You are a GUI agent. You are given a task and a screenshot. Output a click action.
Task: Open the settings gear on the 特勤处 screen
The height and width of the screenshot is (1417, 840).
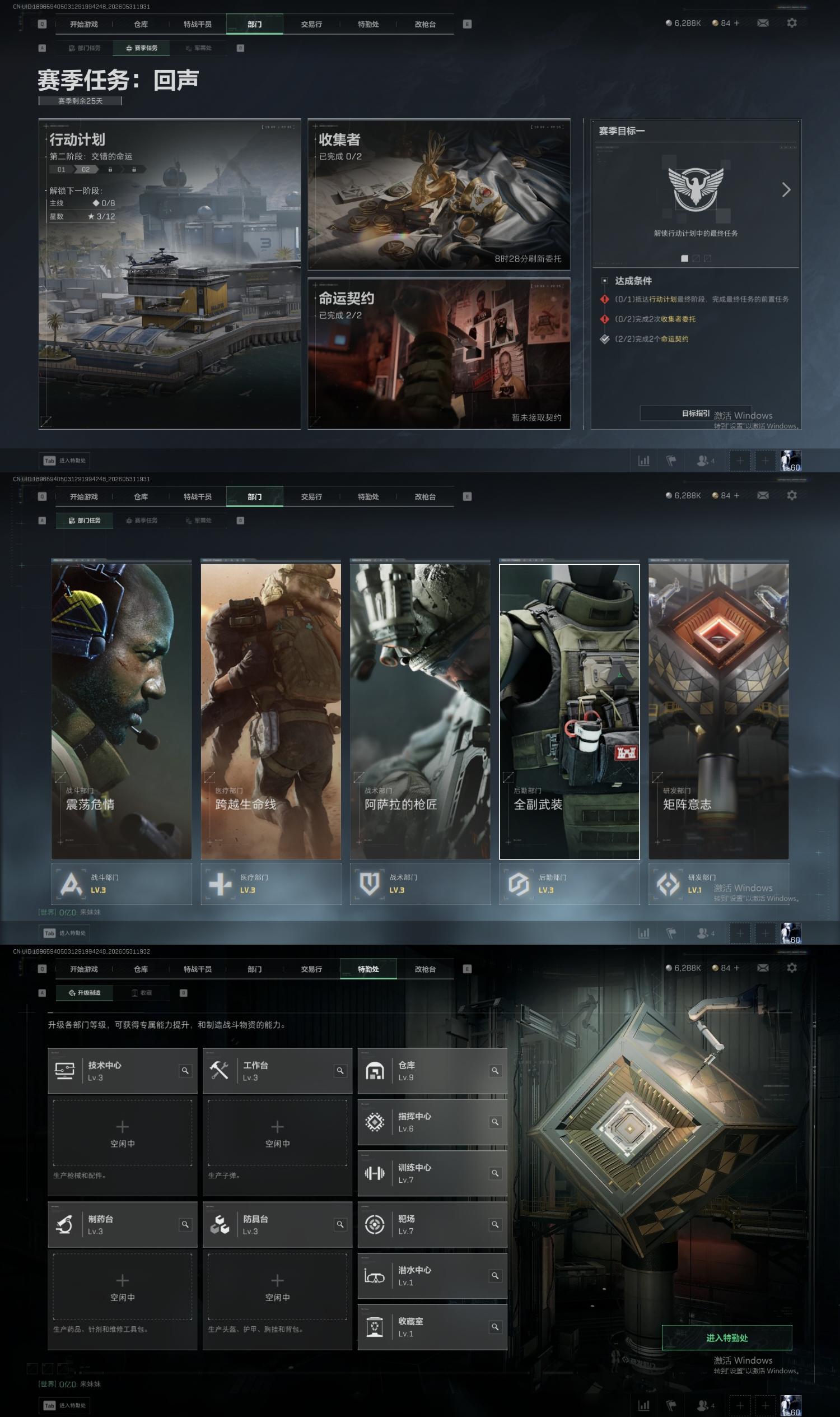pos(792,967)
